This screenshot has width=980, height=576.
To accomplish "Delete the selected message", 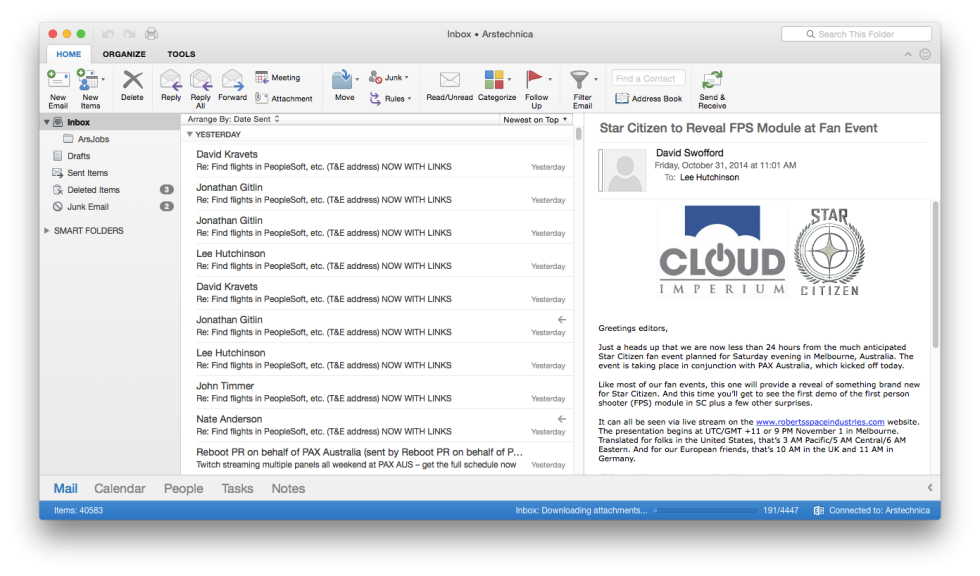I will pyautogui.click(x=133, y=88).
